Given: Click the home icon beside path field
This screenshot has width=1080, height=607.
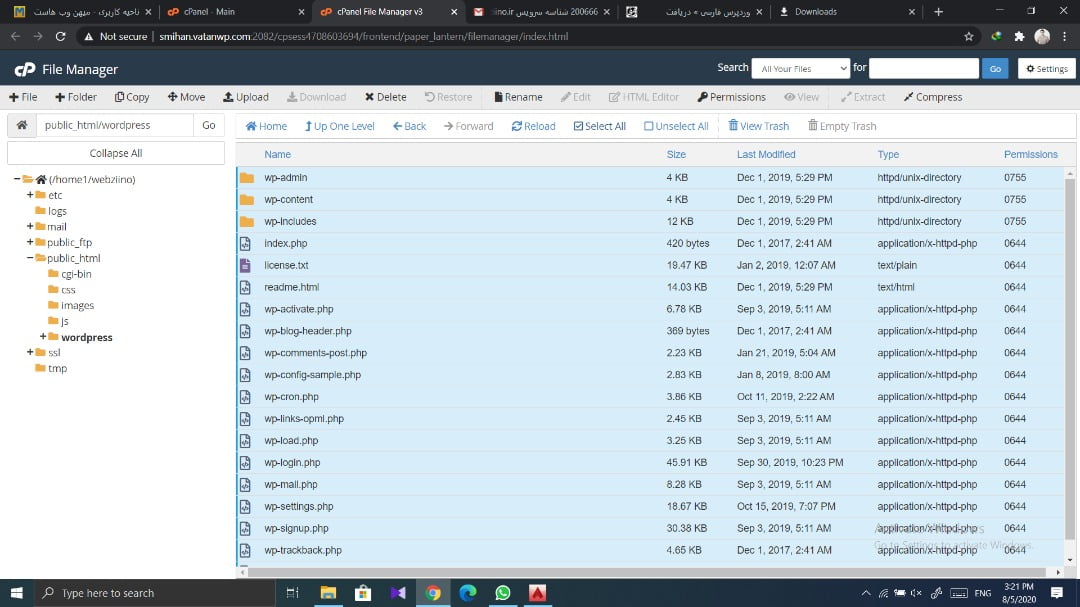Looking at the screenshot, I should click(x=22, y=125).
